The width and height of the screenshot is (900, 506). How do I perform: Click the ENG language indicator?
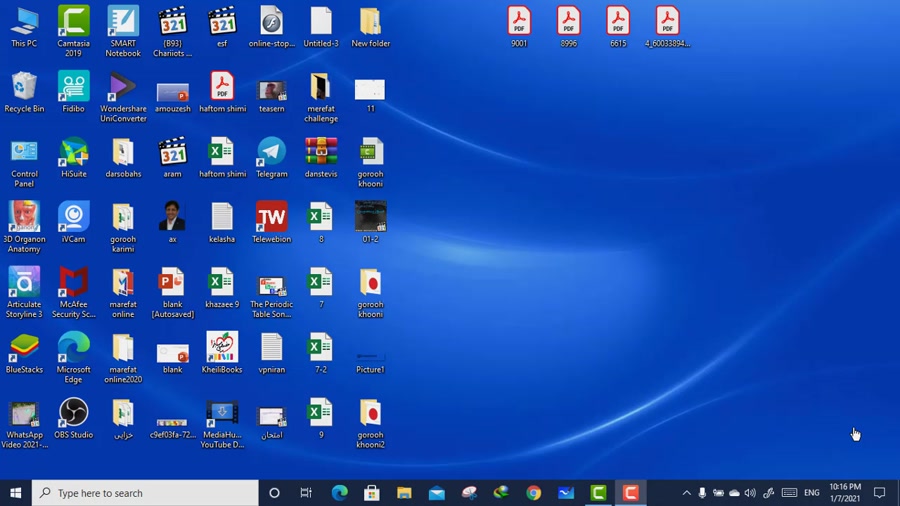pos(811,493)
